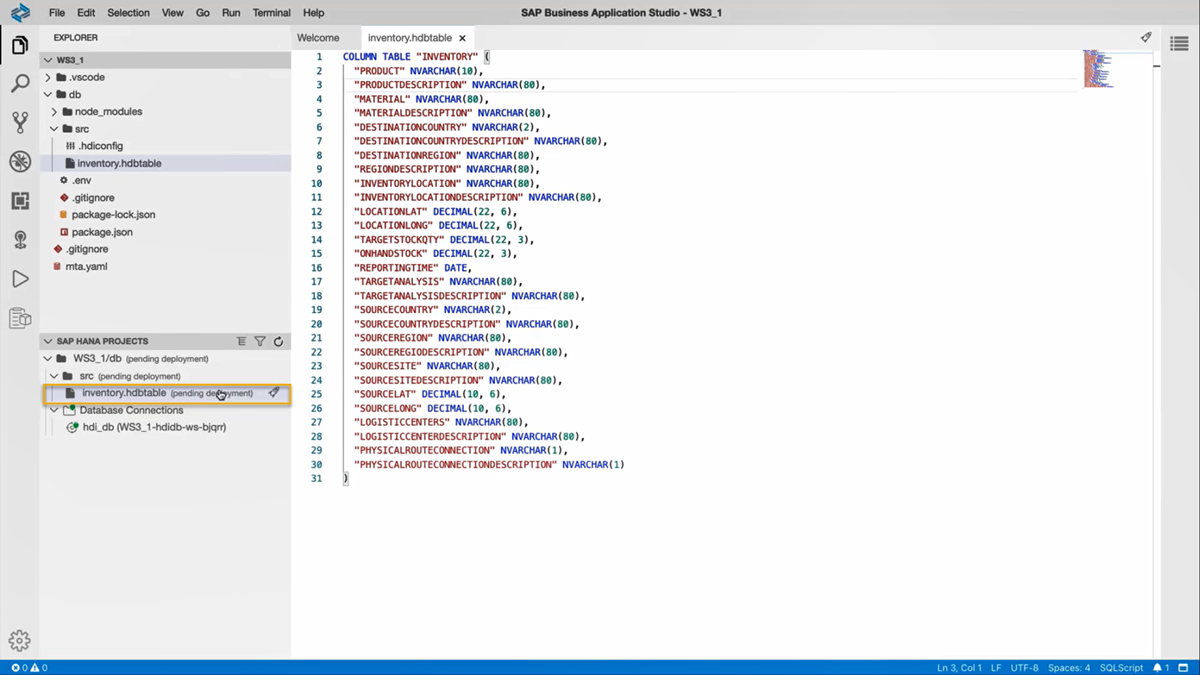The width and height of the screenshot is (1200, 675).
Task: Switch to the Welcome tab
Action: [318, 38]
